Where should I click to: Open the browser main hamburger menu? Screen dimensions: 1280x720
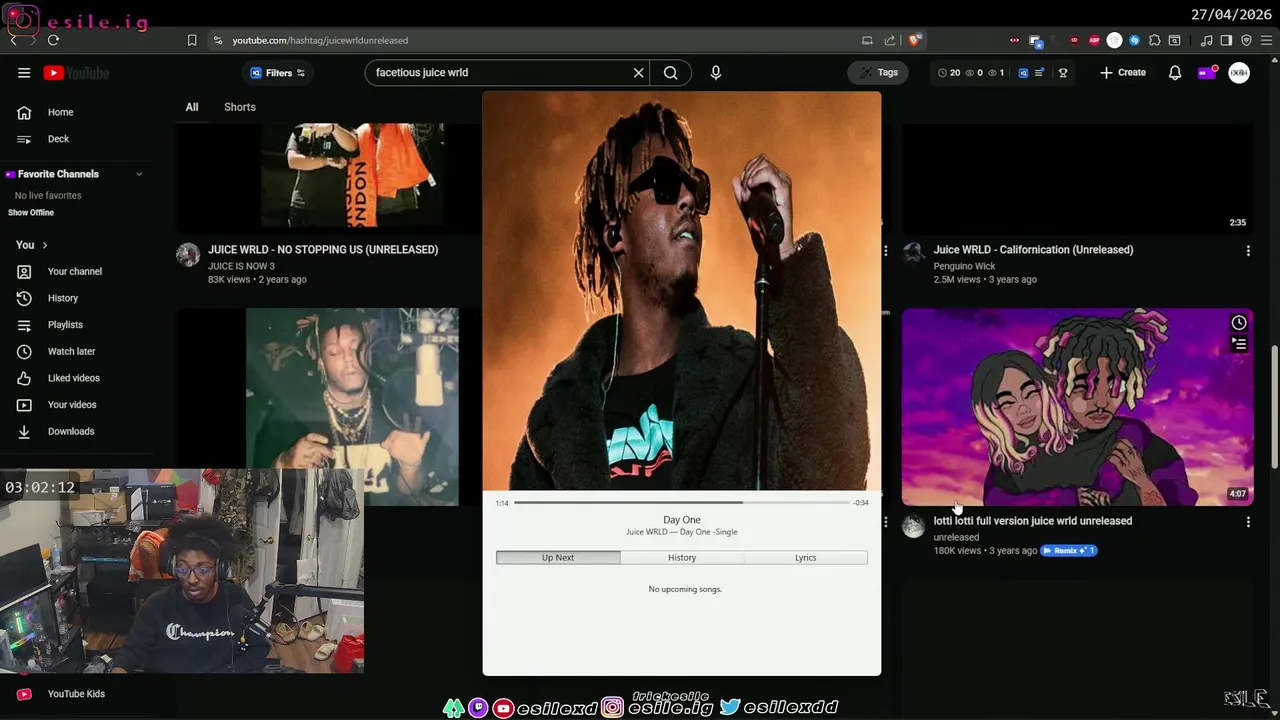coord(1265,40)
